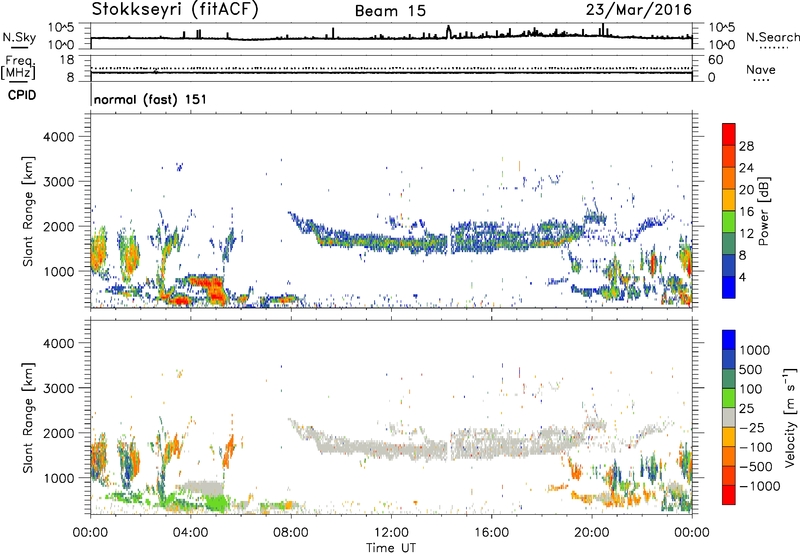Click the Velocity [m s-1] color bar label
Viewport: 800px width, 554px height.
point(790,417)
